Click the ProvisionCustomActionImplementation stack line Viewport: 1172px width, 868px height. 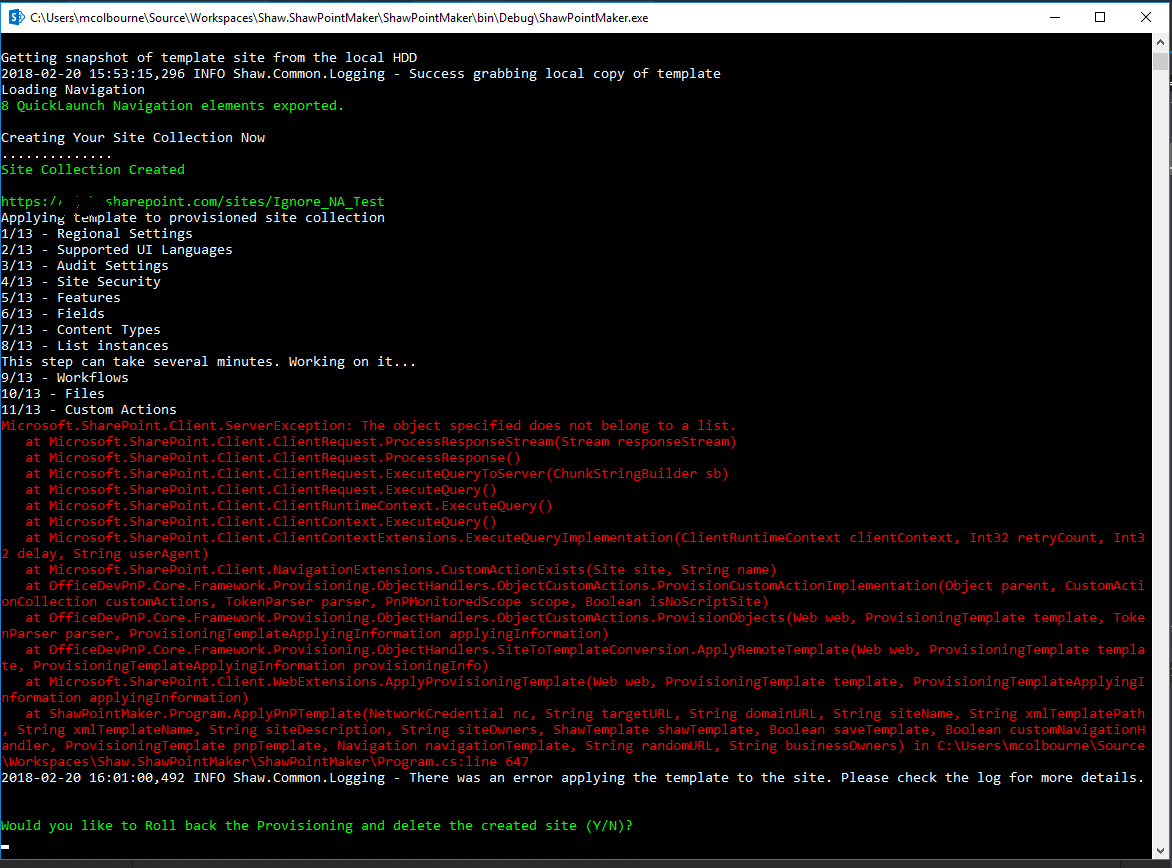[x=573, y=594]
